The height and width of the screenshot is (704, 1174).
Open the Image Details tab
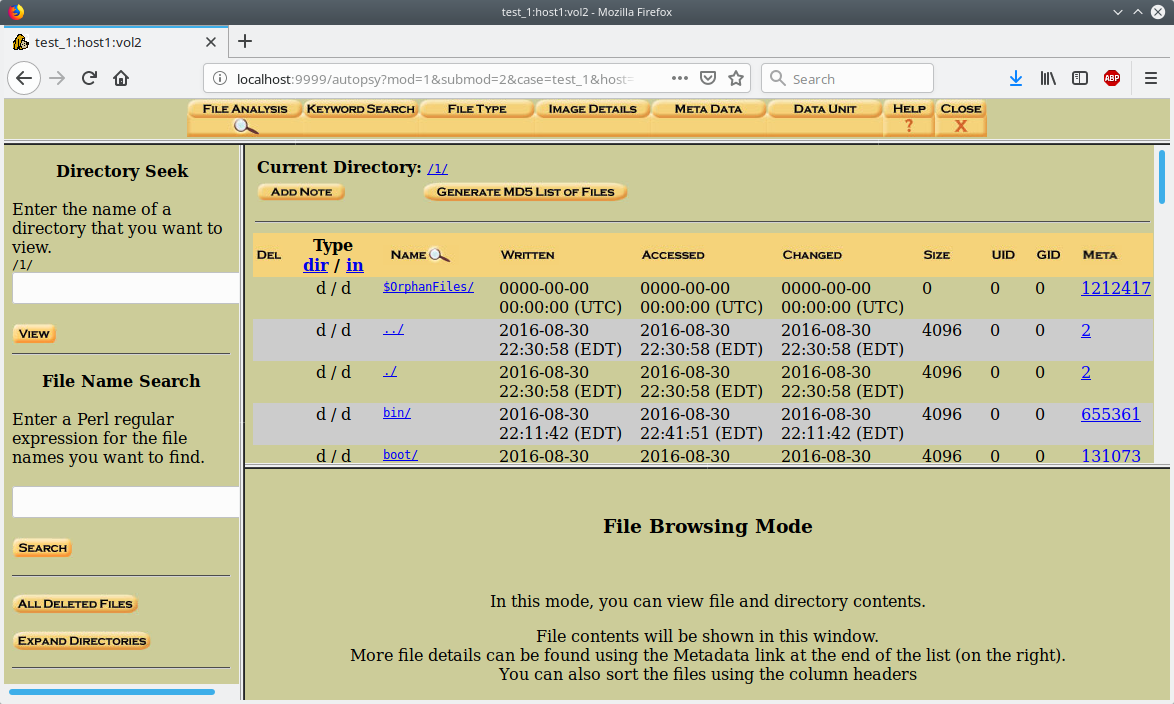592,109
